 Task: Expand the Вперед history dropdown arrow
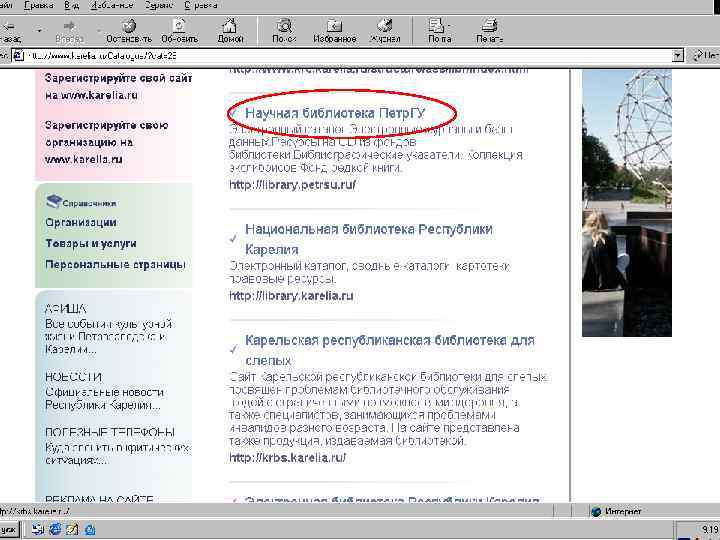tap(99, 31)
